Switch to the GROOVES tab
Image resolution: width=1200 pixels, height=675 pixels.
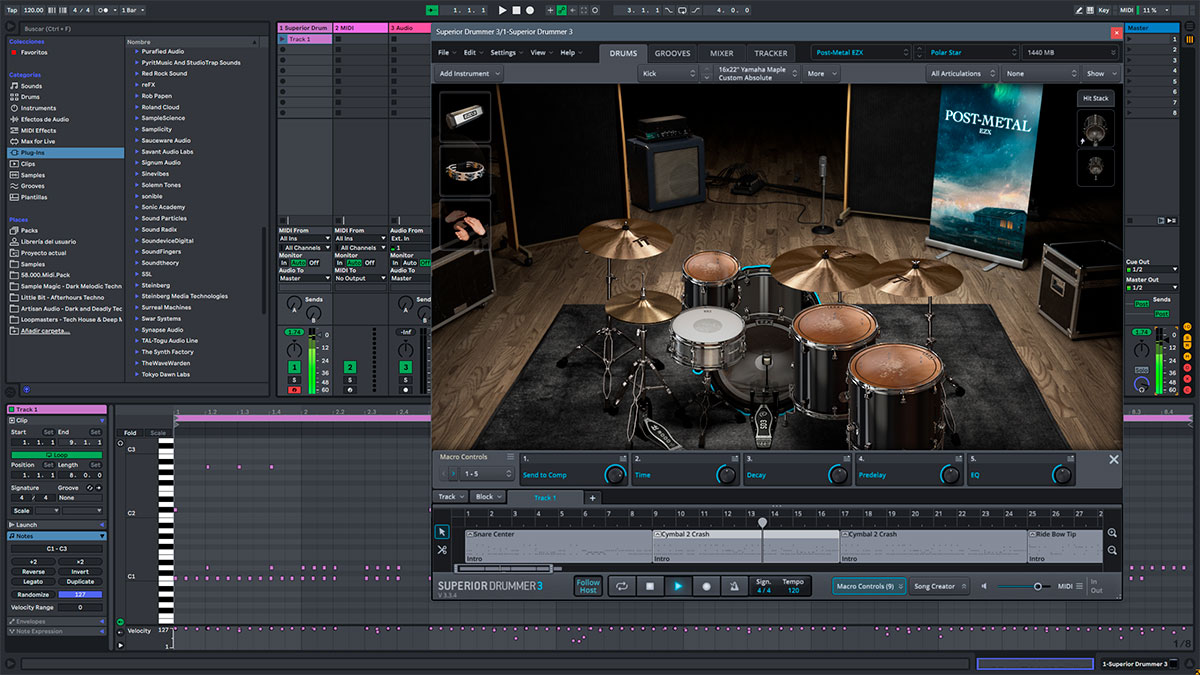(673, 53)
